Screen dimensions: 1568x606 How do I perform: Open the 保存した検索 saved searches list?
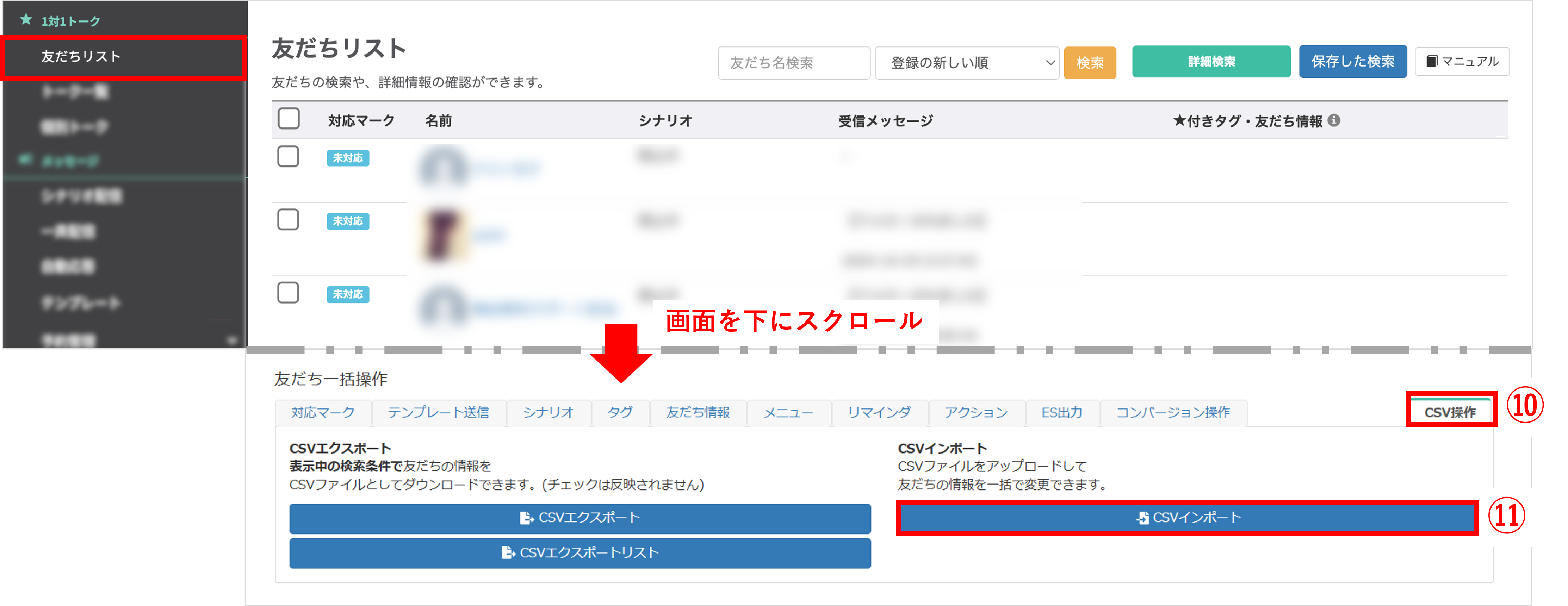click(1352, 61)
